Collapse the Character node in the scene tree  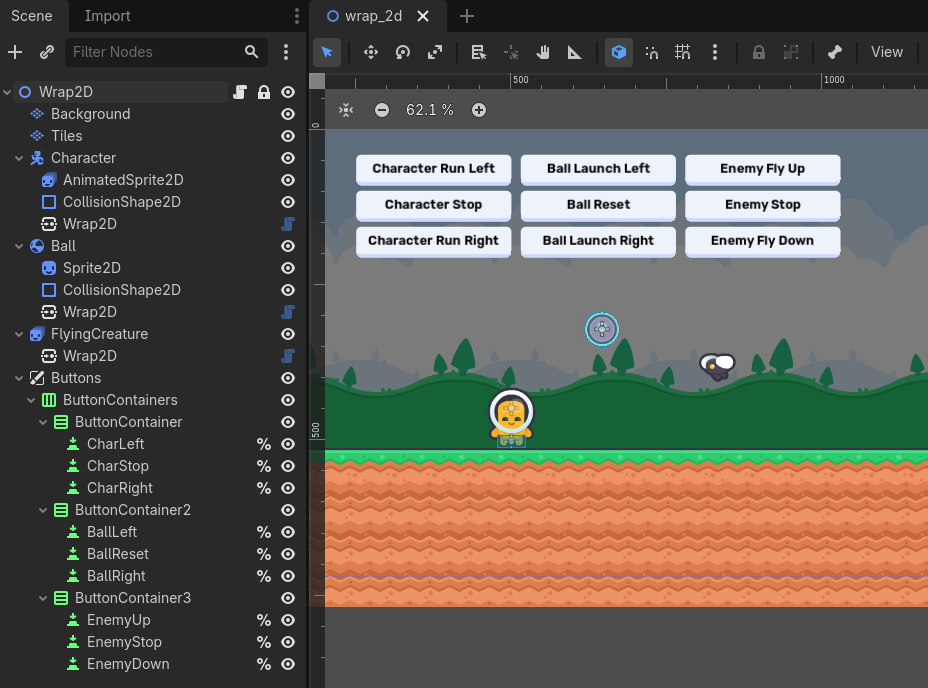tap(18, 158)
